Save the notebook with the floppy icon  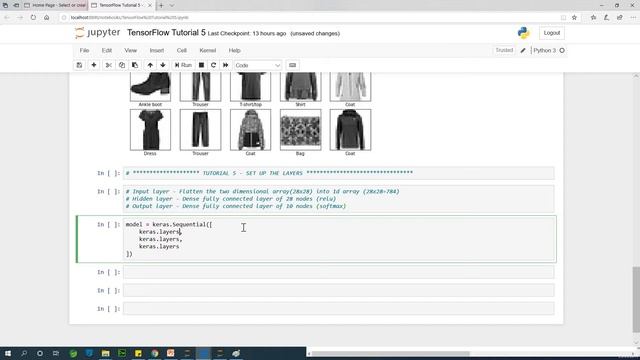(80, 65)
